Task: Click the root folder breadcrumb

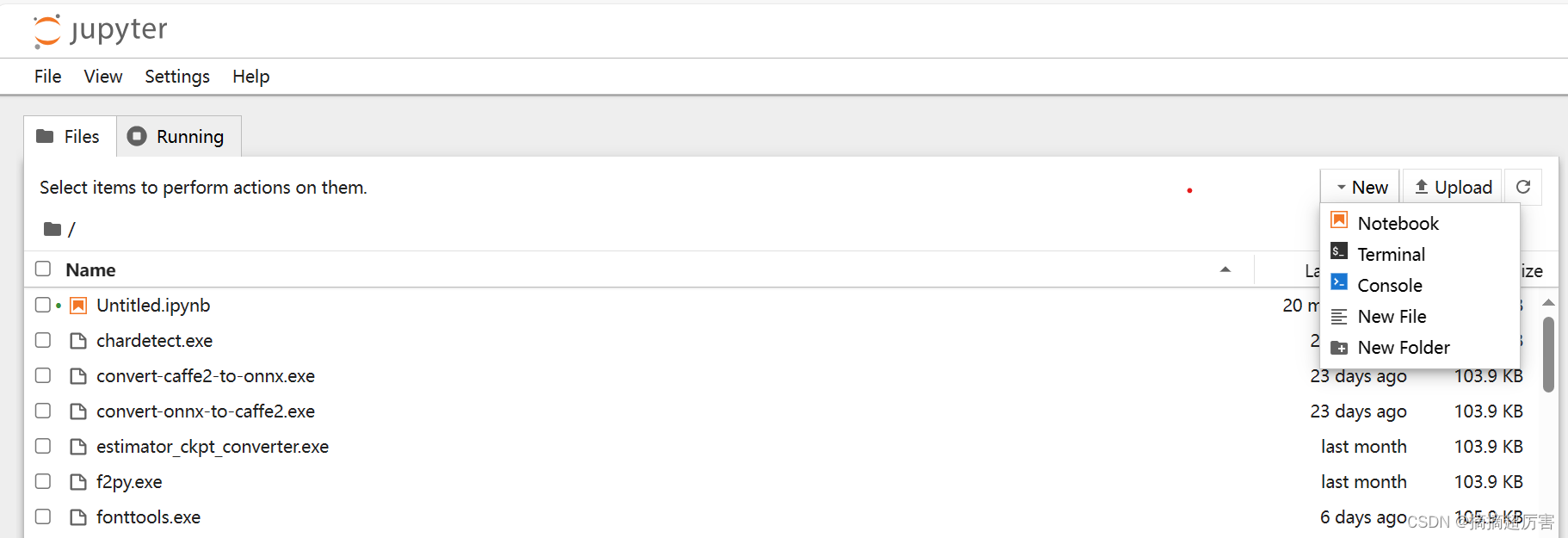Action: tap(71, 229)
